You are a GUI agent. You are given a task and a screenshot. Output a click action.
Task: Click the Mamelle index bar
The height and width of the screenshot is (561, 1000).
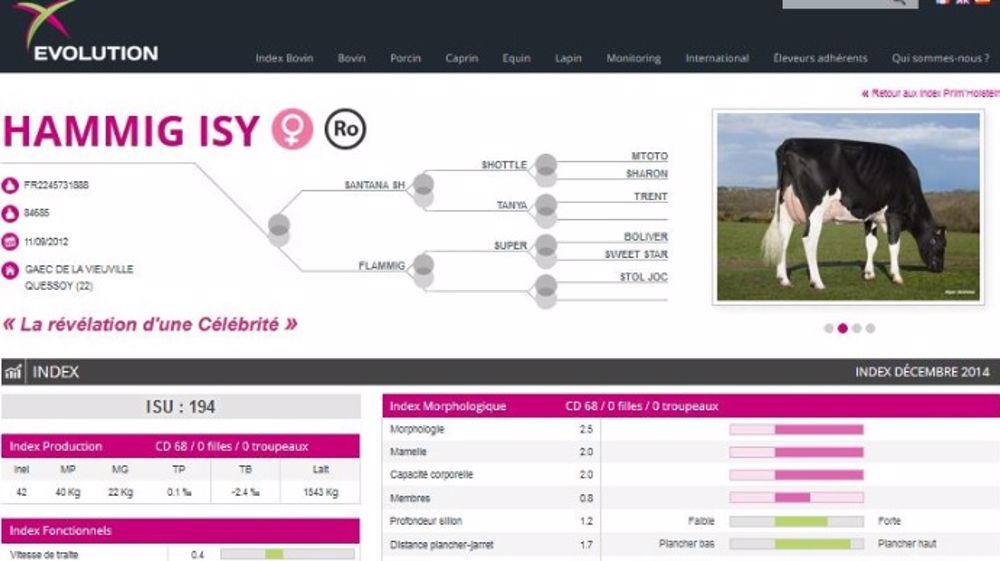(797, 452)
